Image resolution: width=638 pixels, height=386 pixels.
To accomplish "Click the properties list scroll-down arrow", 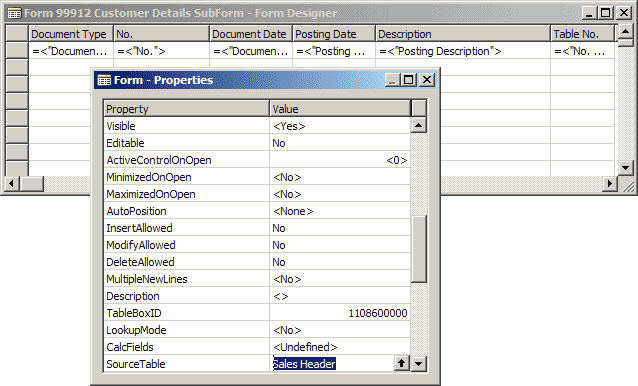I will click(419, 363).
